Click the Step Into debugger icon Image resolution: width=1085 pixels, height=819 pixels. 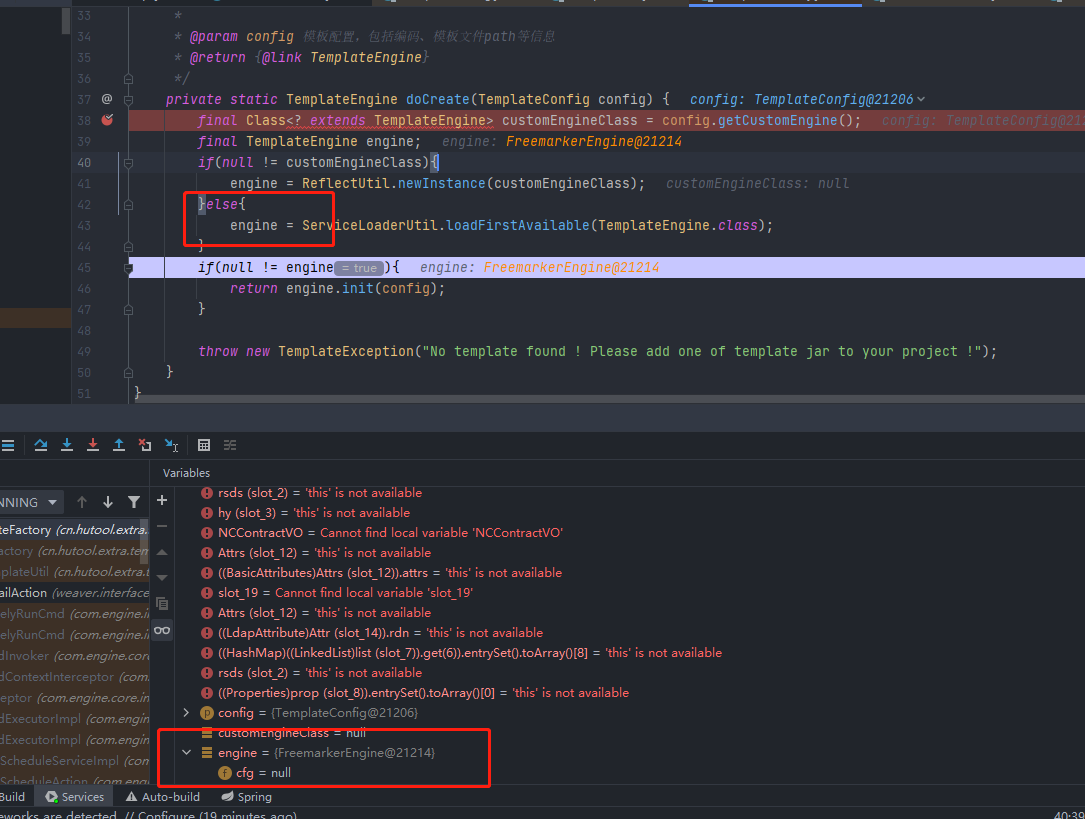coord(66,445)
